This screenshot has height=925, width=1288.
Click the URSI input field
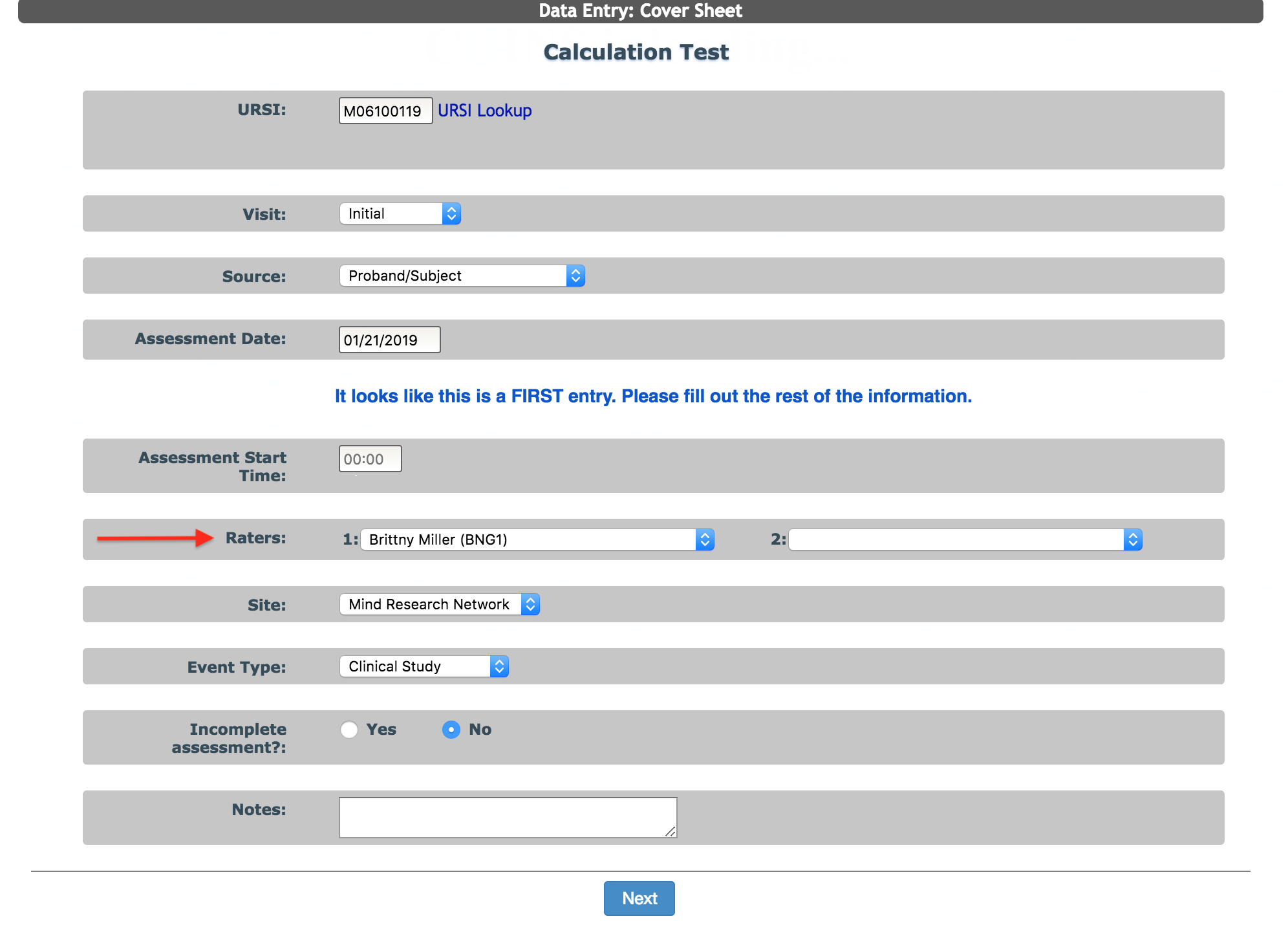385,111
